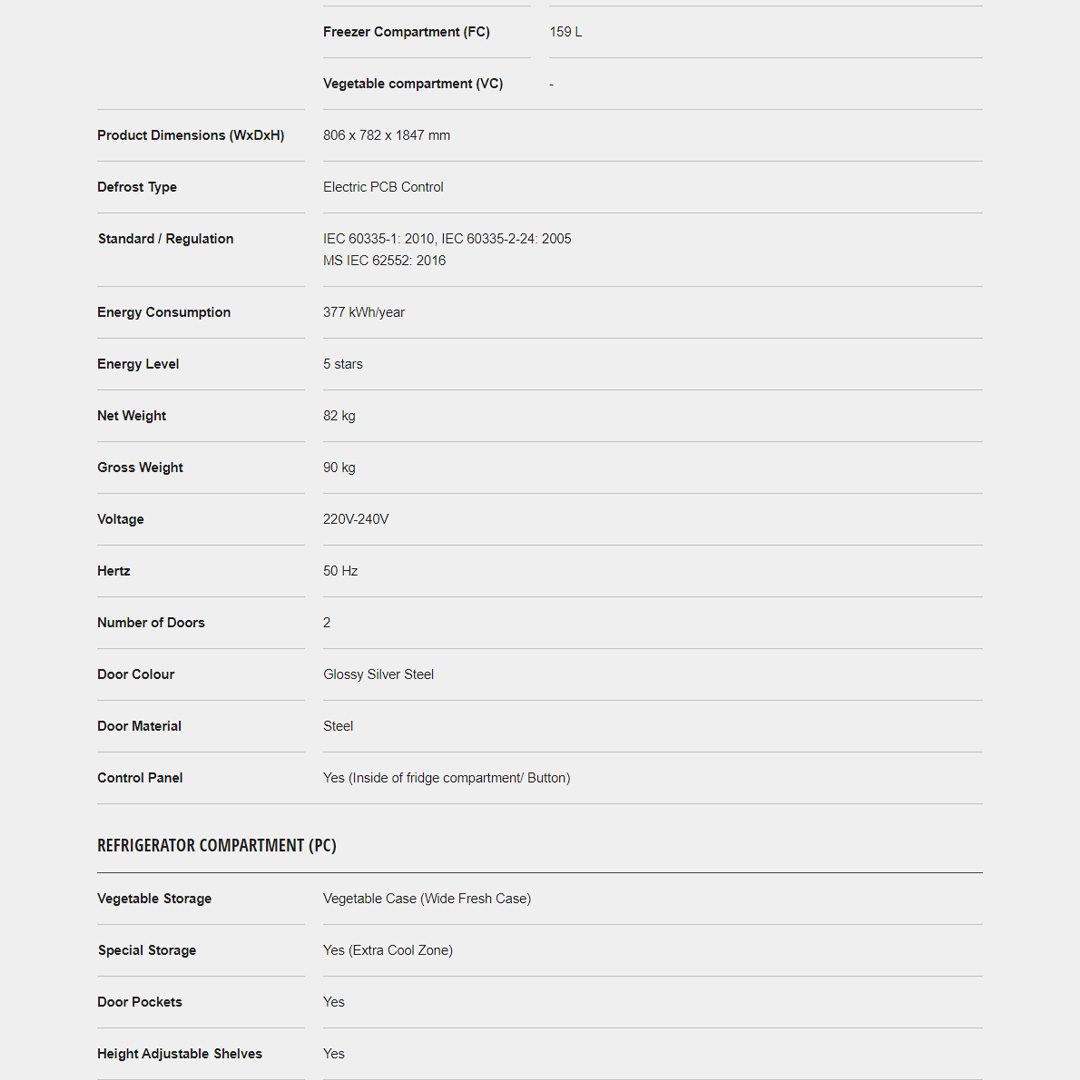Screen dimensions: 1080x1080
Task: Click the 220V-240V voltage value
Action: point(356,520)
